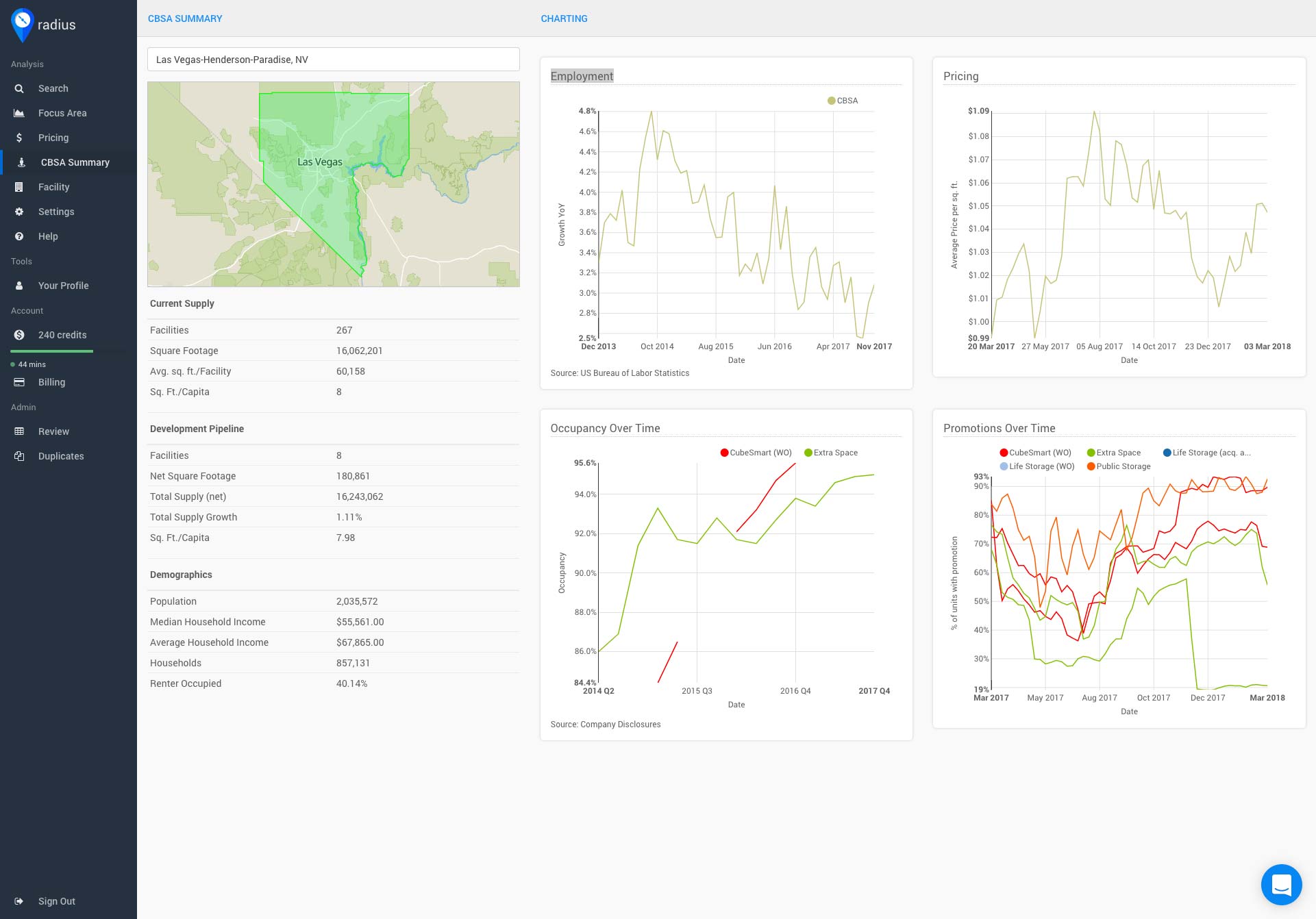Viewport: 1316px width, 919px height.
Task: Click inside the Las Vegas CBSA search field
Action: point(333,59)
